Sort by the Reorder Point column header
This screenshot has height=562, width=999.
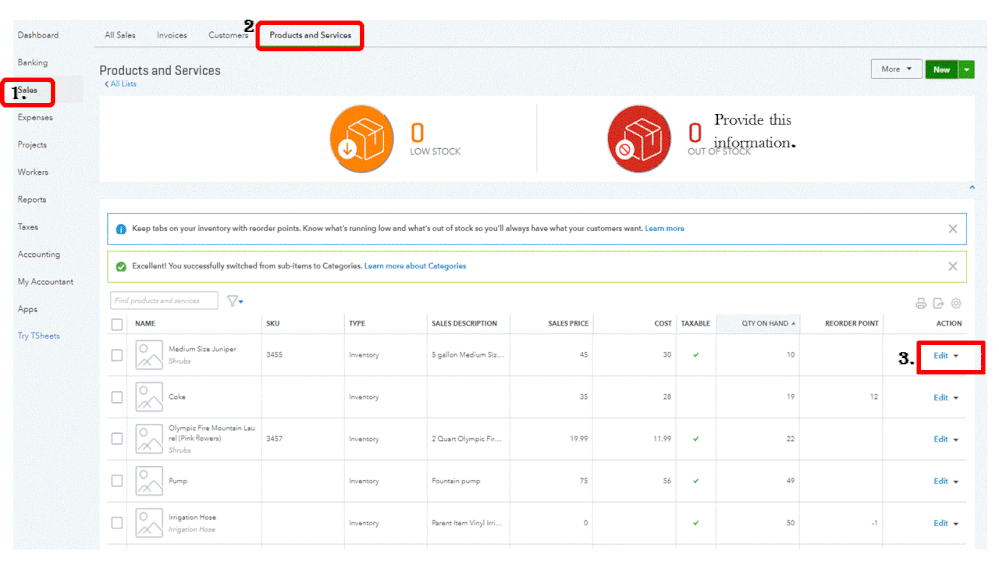[852, 324]
